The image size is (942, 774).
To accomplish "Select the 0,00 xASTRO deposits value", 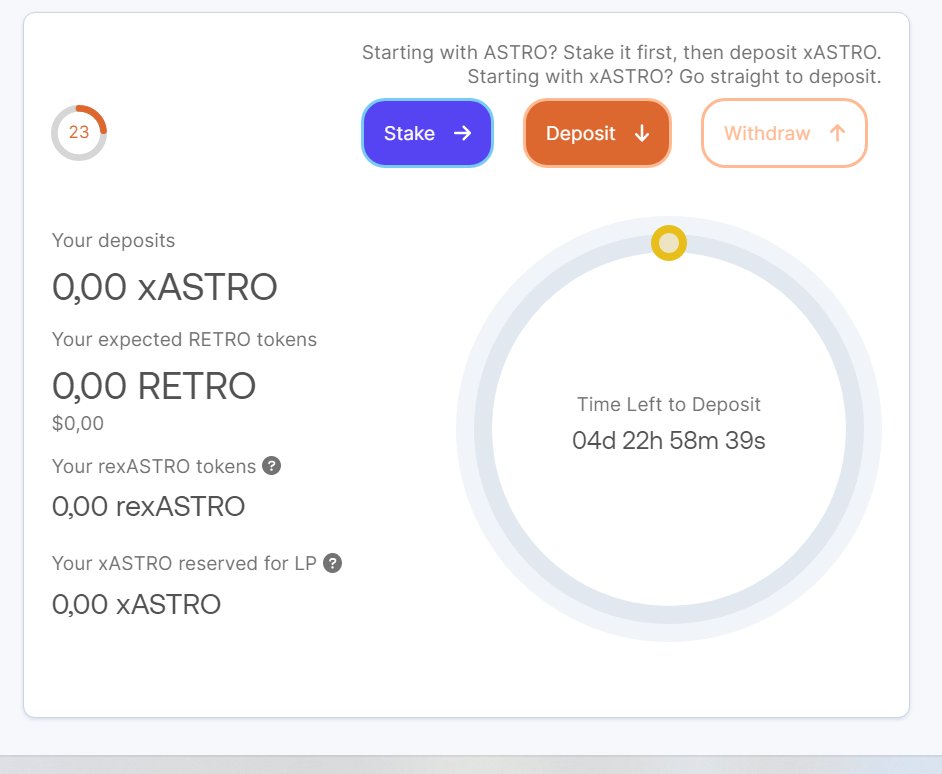I will click(165, 287).
